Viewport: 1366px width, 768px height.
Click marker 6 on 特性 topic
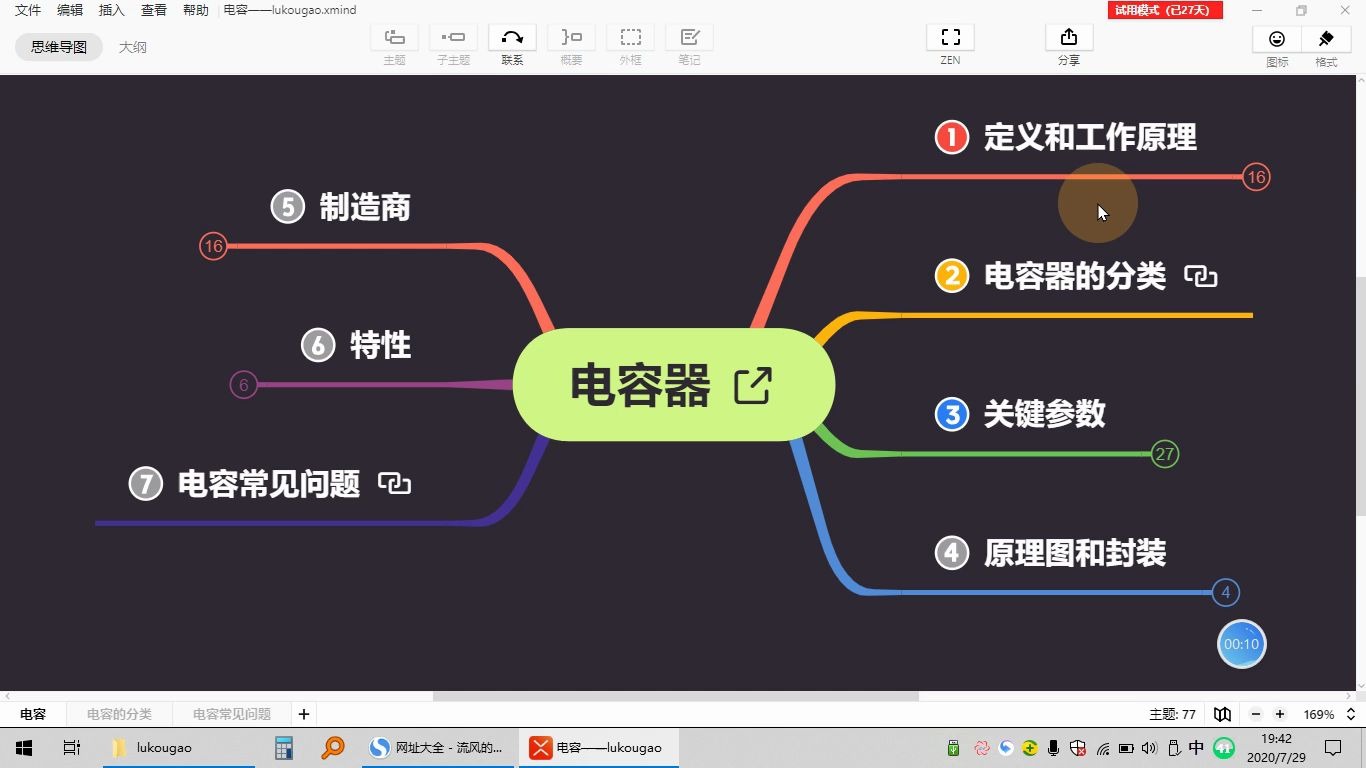(317, 346)
